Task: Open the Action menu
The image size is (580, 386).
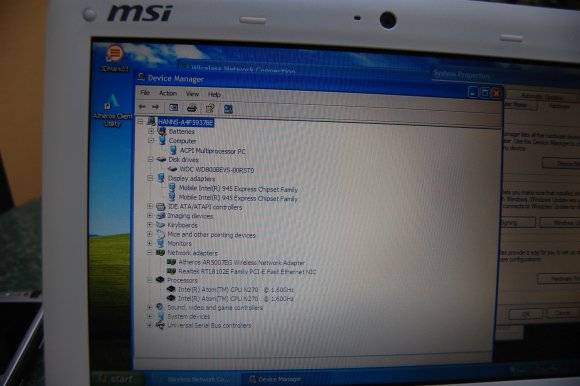Action: tap(168, 93)
